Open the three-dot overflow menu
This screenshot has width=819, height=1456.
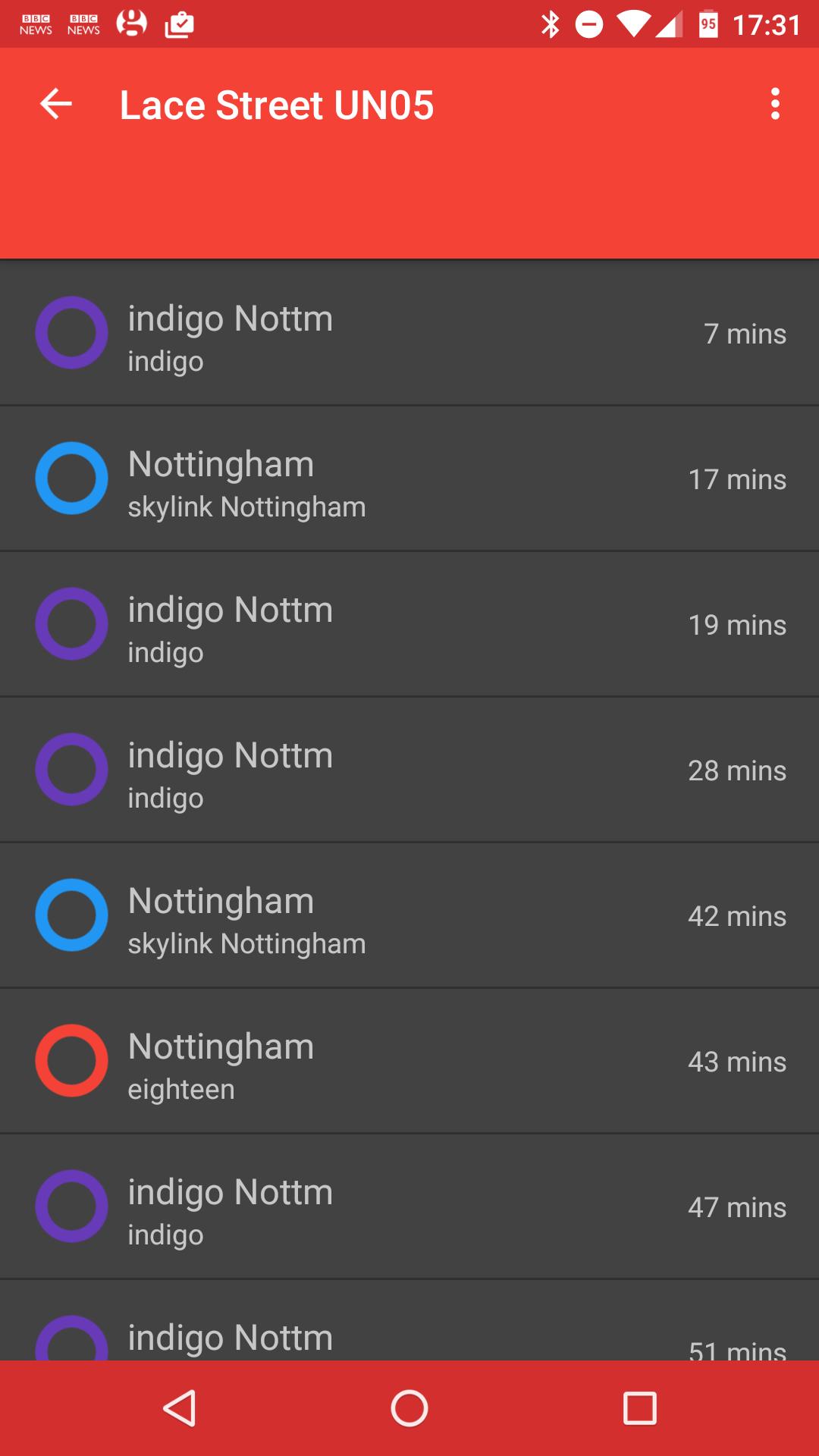(x=774, y=104)
